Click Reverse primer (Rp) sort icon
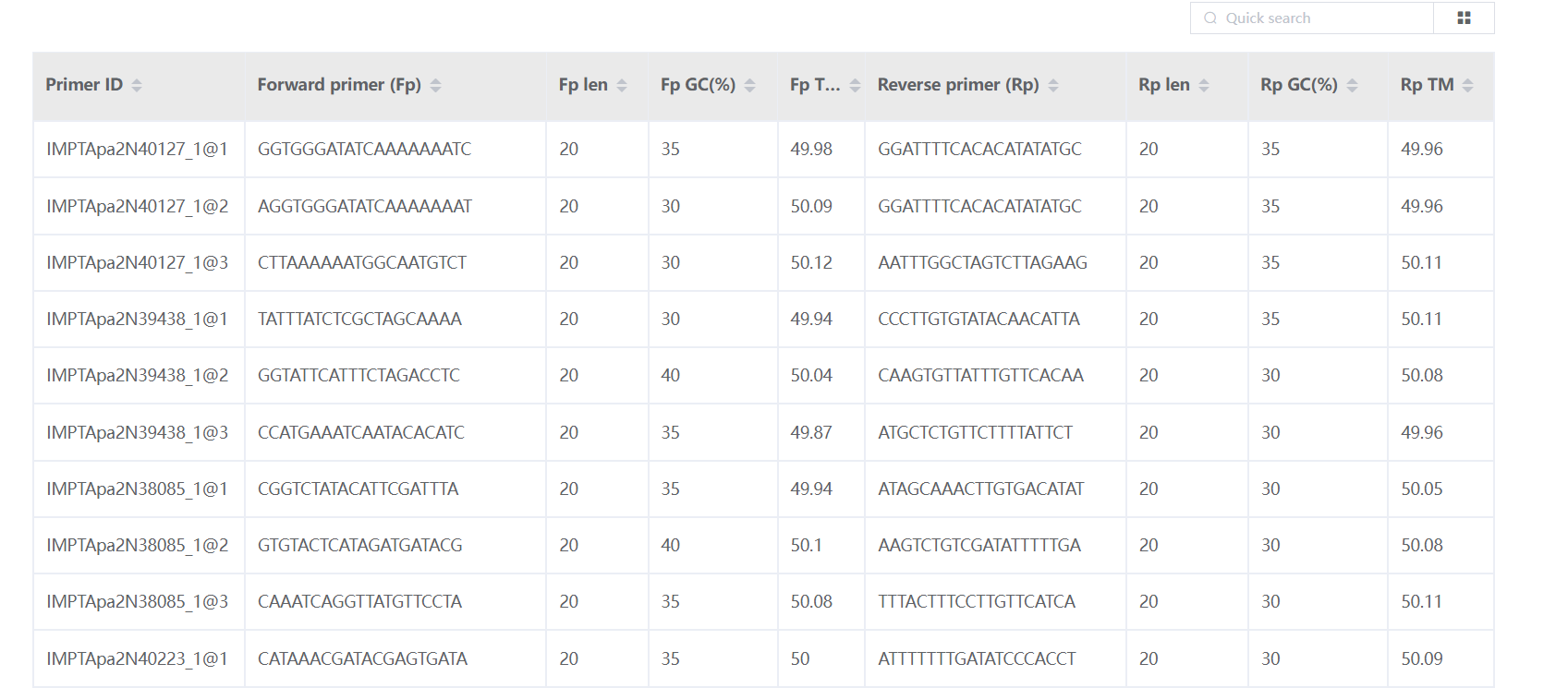The image size is (1568, 688). click(x=1053, y=85)
